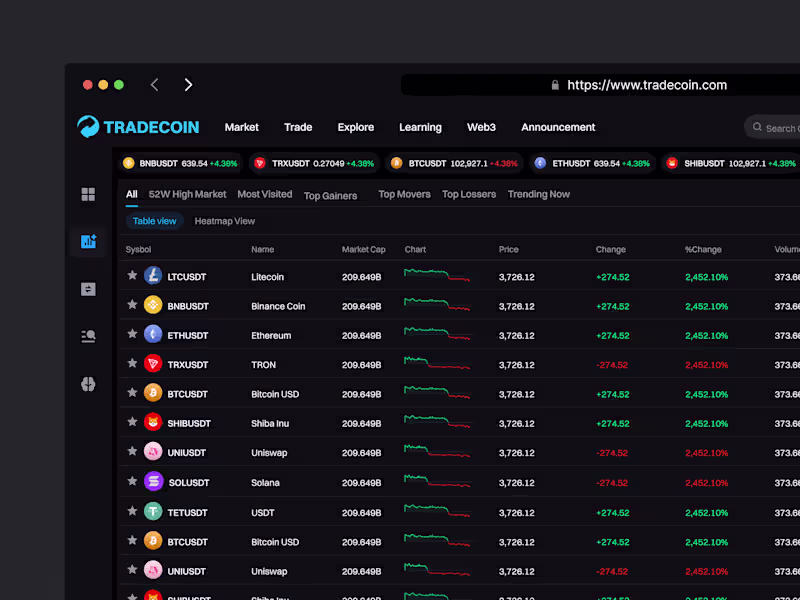Select the Top Gainers tab

click(x=330, y=196)
